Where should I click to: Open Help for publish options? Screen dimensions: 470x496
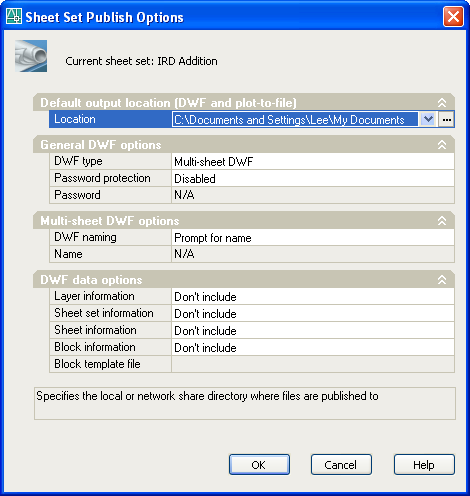click(424, 464)
